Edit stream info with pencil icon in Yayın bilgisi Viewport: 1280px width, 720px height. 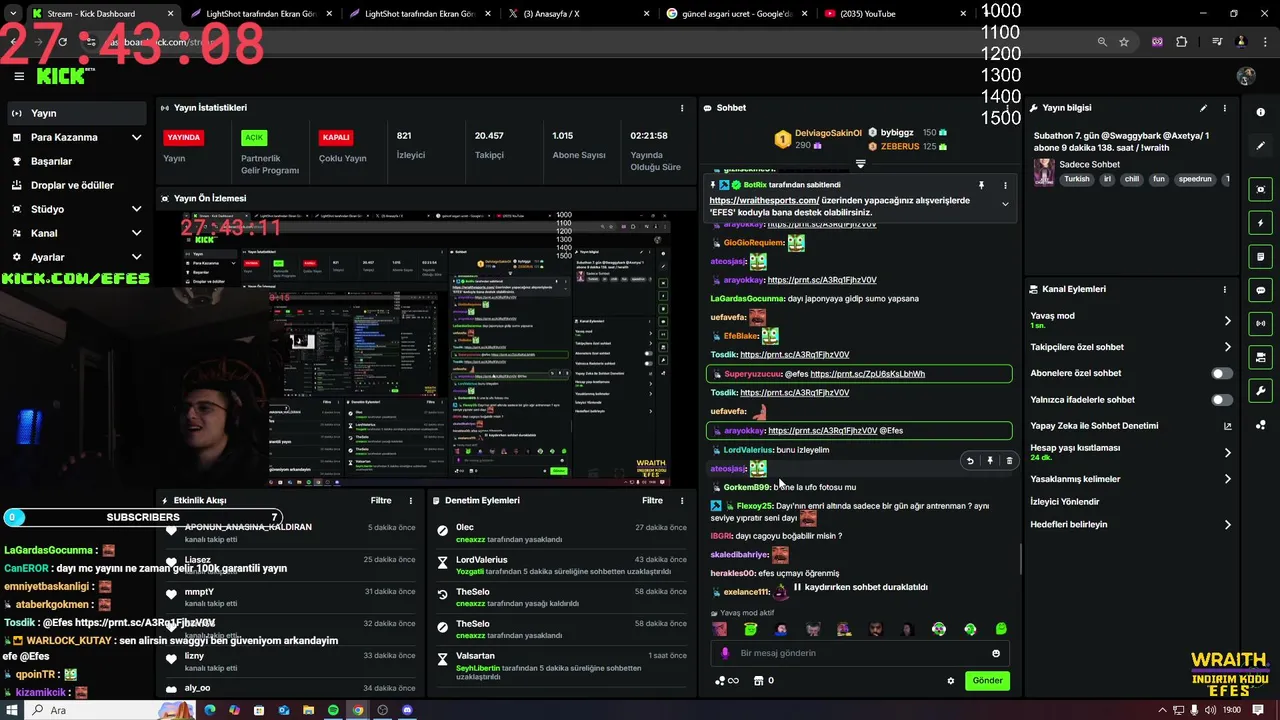(1203, 108)
